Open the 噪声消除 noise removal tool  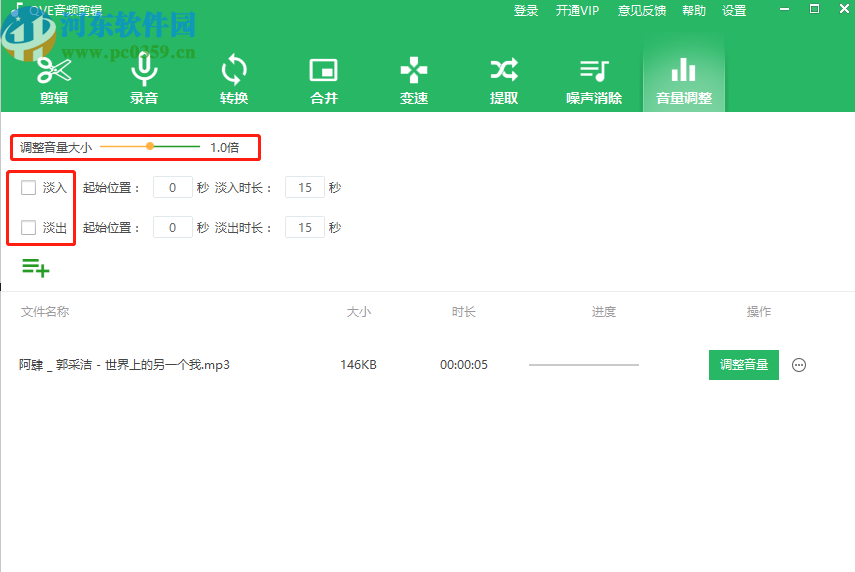pyautogui.click(x=594, y=80)
